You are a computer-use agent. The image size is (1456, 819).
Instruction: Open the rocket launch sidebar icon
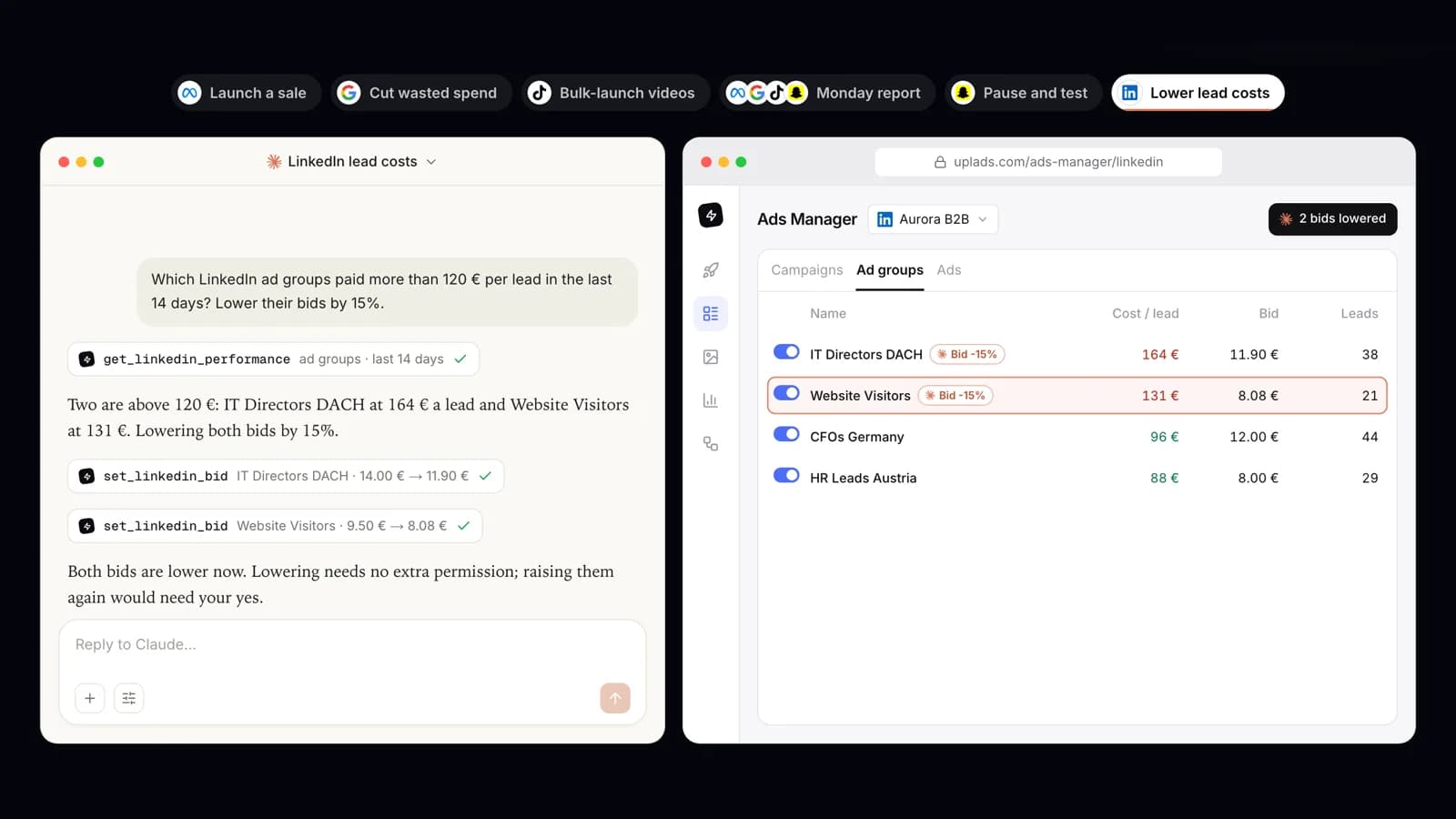[x=711, y=270]
